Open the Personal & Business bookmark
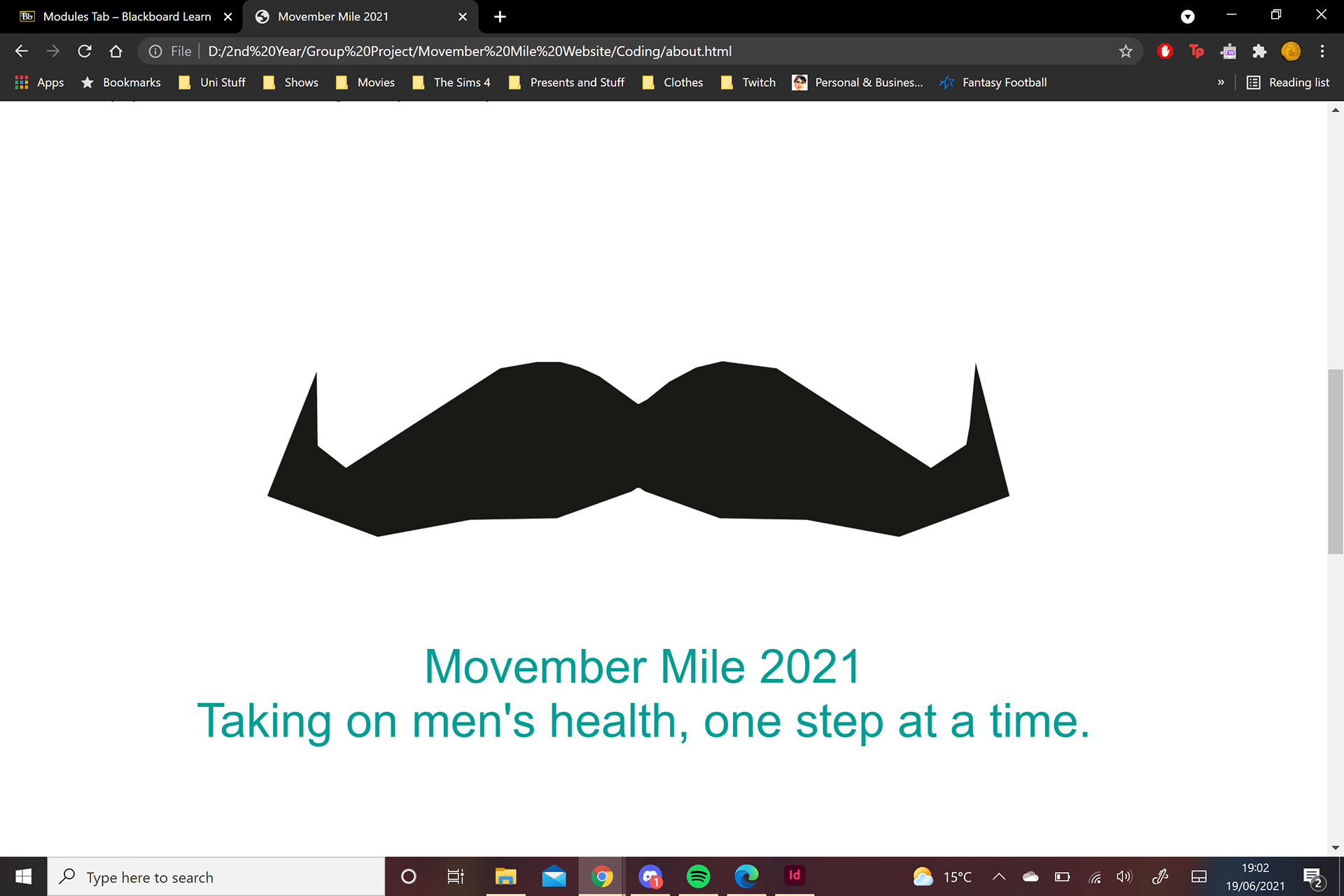This screenshot has height=896, width=1344. coord(857,83)
